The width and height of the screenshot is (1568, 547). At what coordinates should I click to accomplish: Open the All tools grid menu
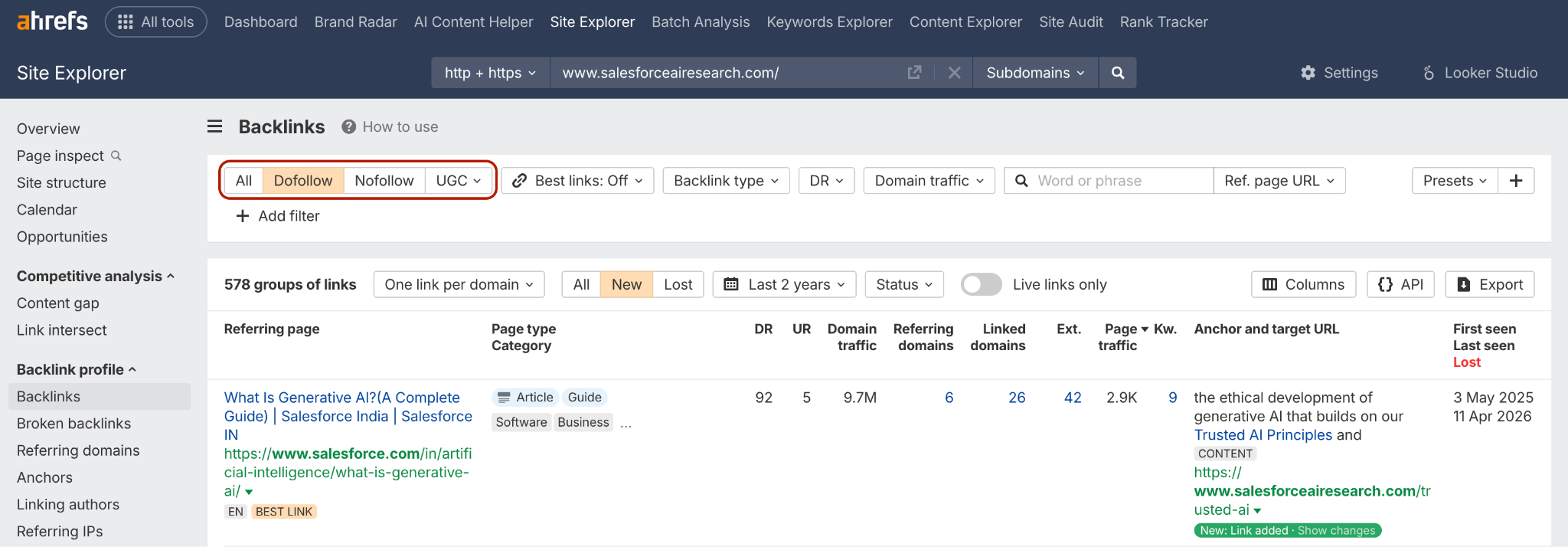[155, 22]
